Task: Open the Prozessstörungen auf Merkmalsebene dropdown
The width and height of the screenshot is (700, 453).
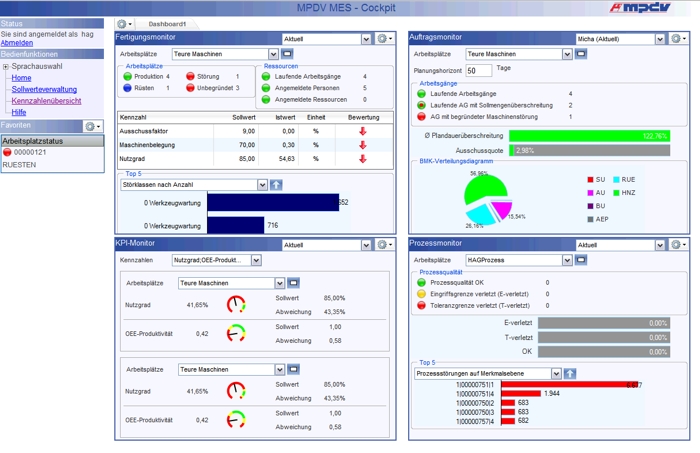Action: [556, 374]
